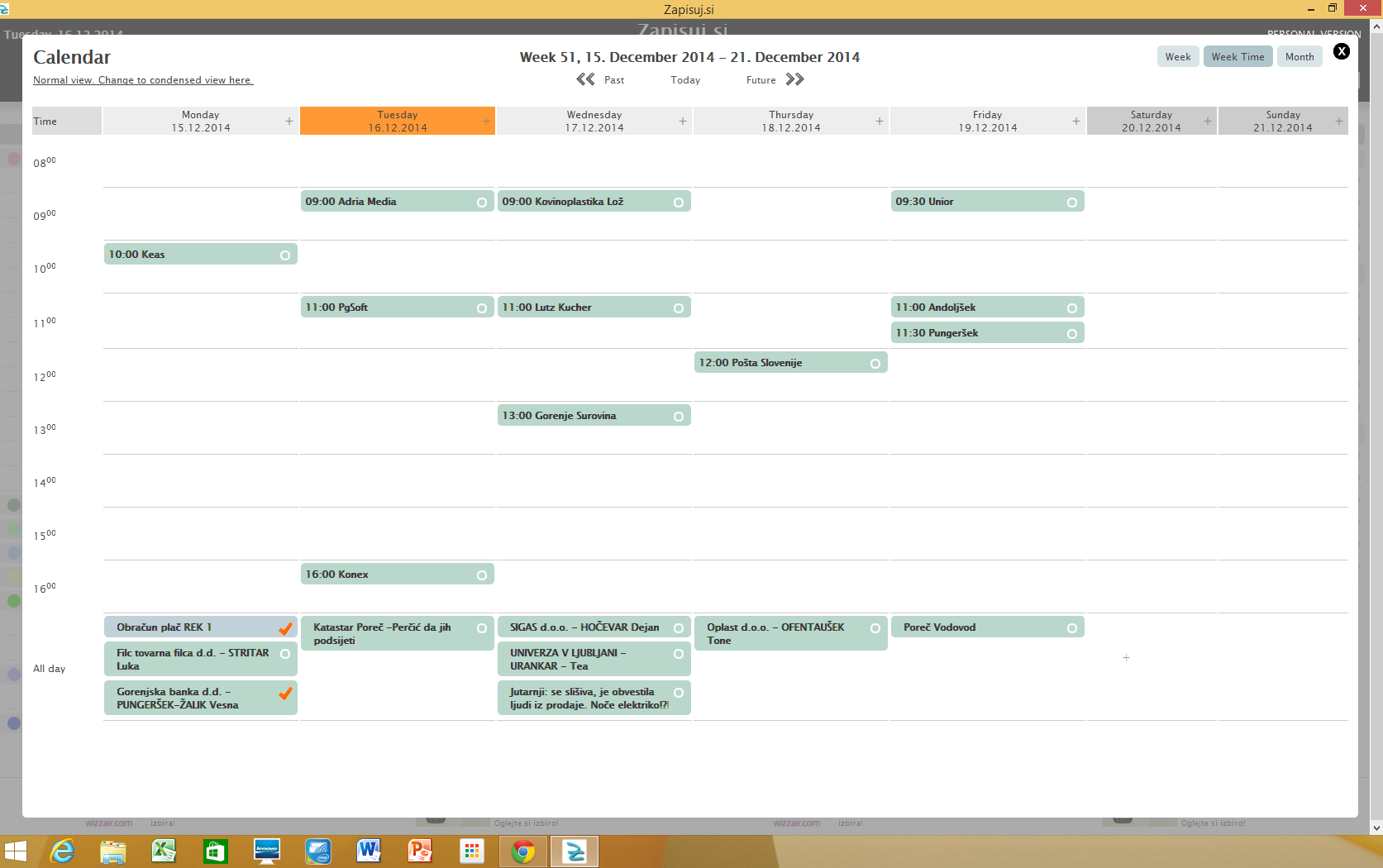Click 'Change to condensed view here' link
Viewport: 1383px width, 868px height.
[x=175, y=80]
